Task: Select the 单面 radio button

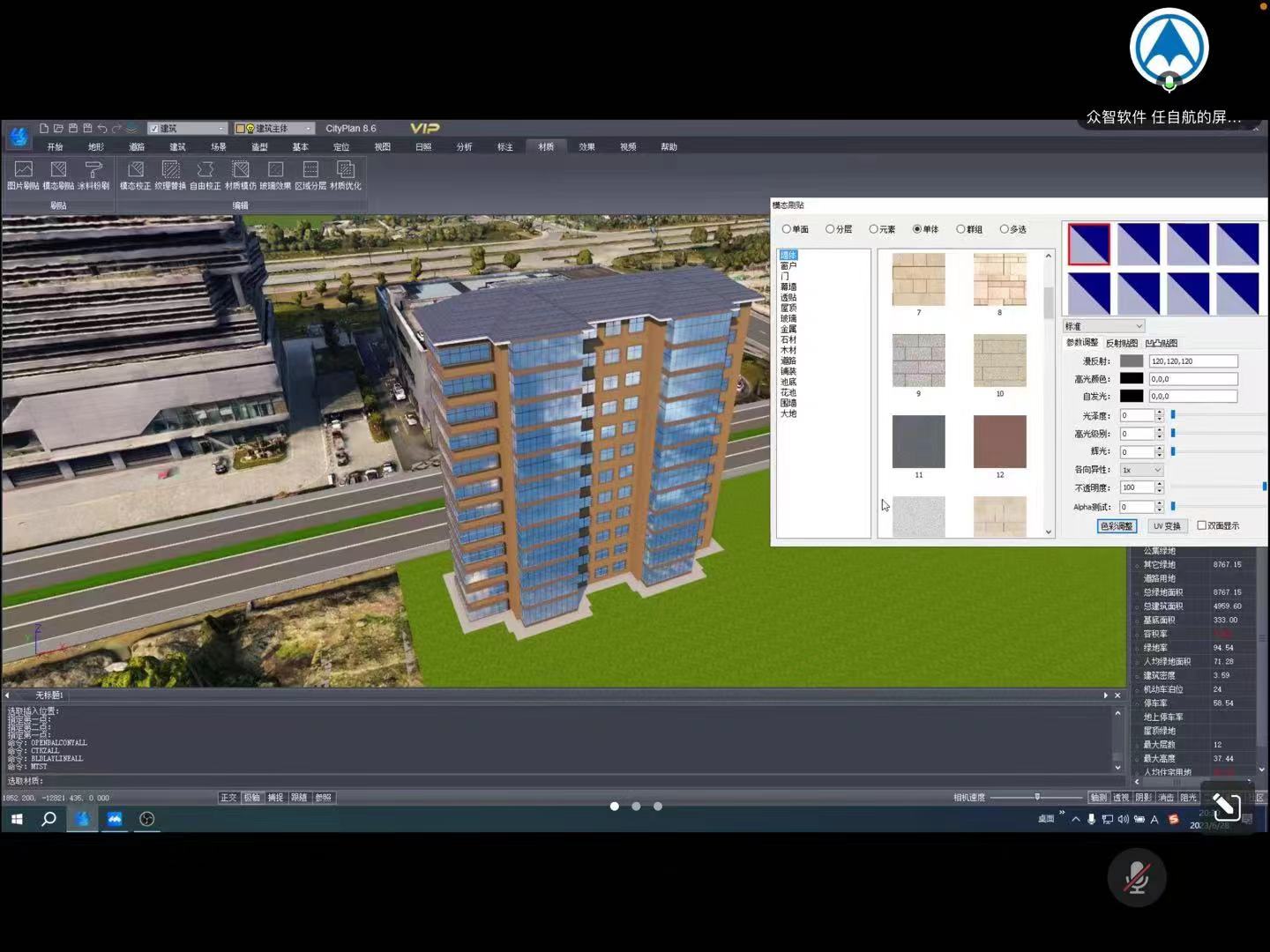Action: click(x=786, y=229)
